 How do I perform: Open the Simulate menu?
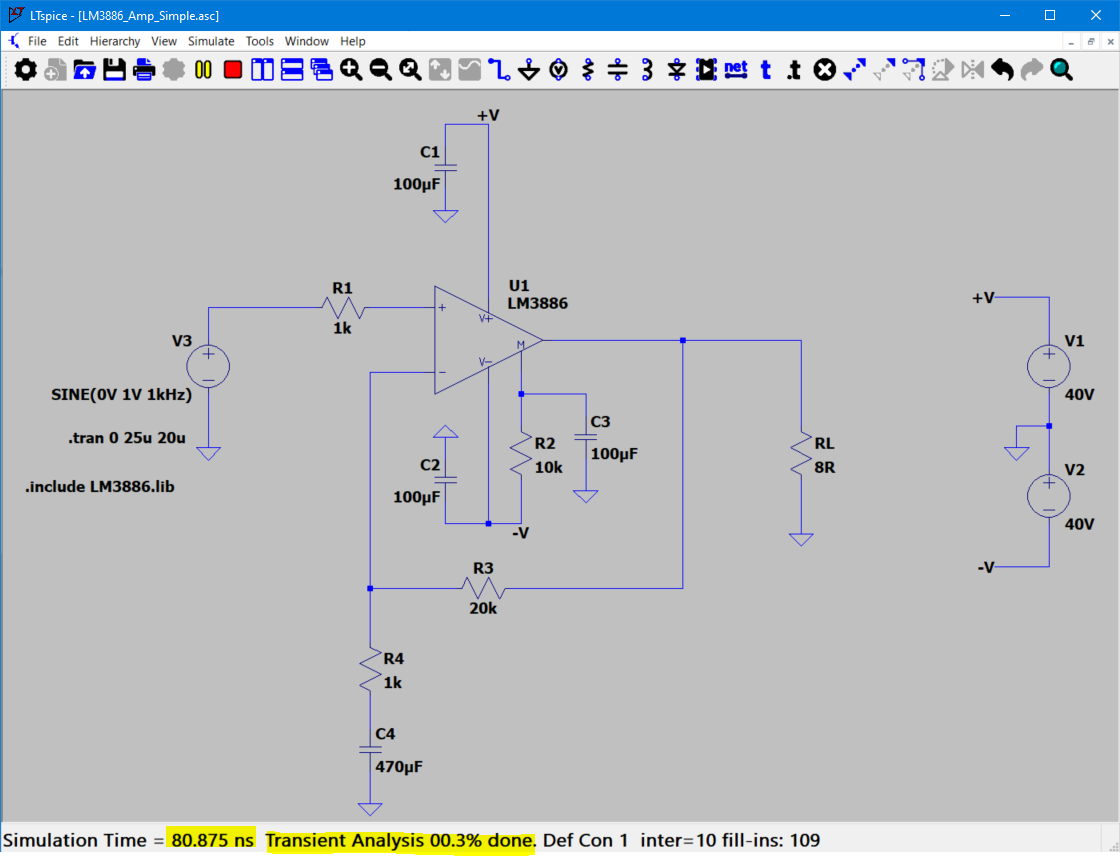point(211,41)
